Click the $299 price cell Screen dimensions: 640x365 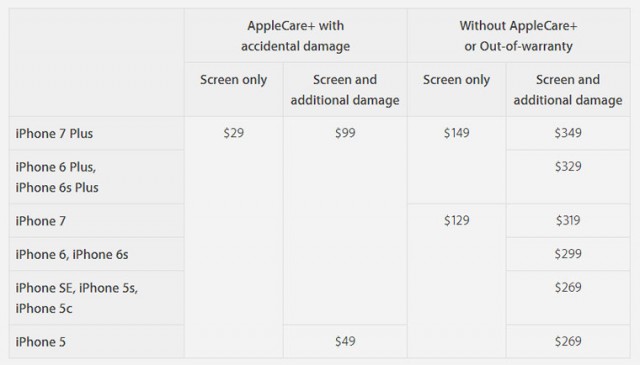(x=568, y=254)
